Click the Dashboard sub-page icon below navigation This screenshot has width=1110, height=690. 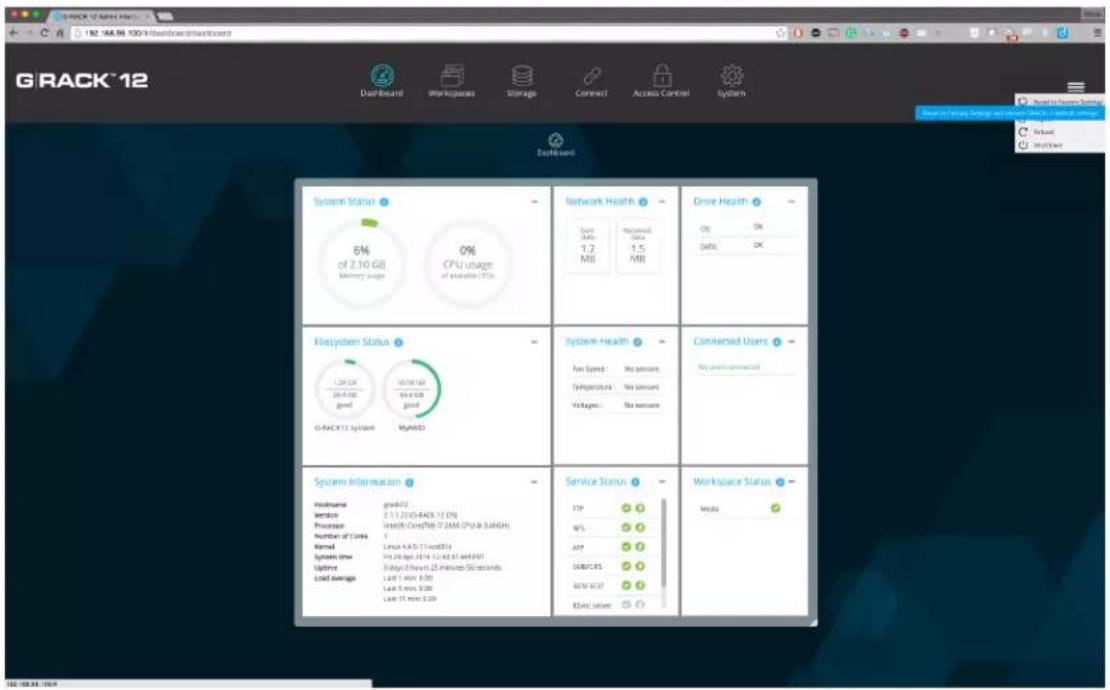(556, 140)
